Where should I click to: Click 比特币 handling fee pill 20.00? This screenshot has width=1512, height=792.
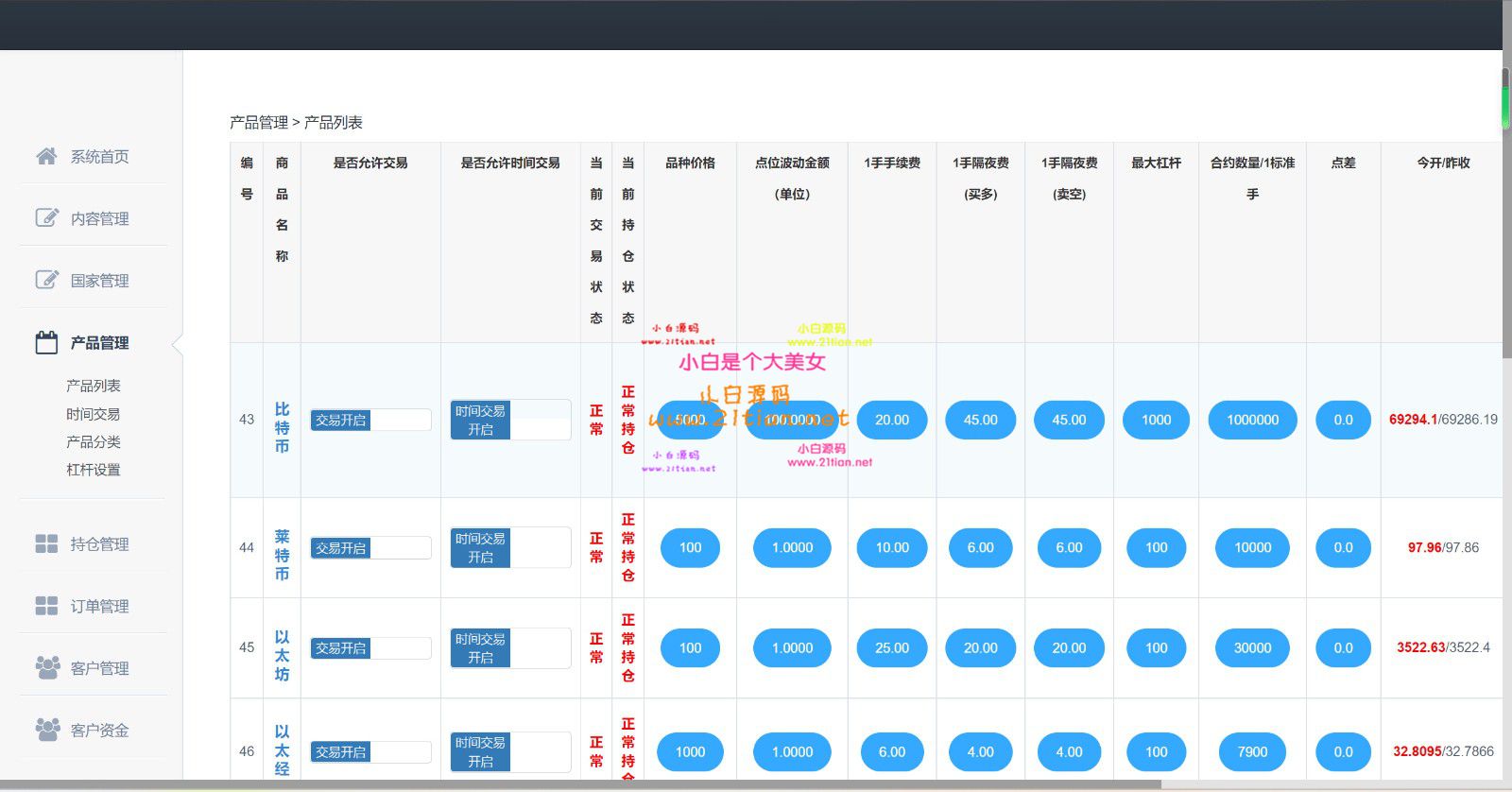(892, 420)
